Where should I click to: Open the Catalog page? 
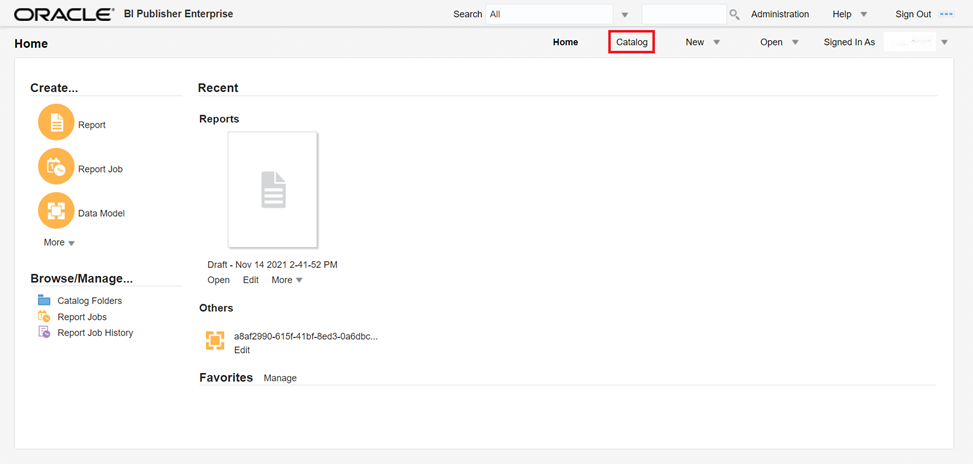point(632,42)
